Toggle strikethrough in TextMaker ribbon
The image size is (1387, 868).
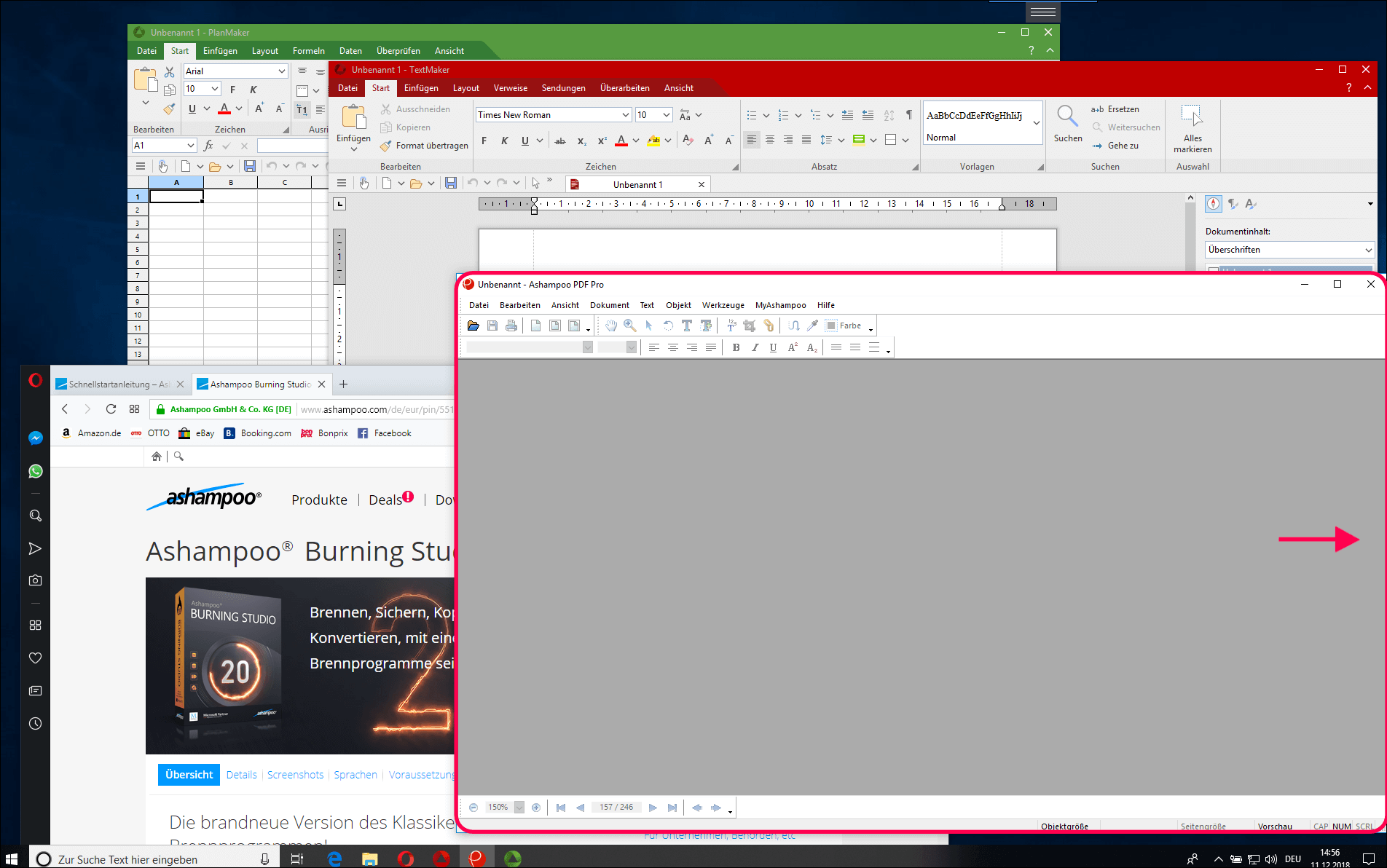click(560, 141)
